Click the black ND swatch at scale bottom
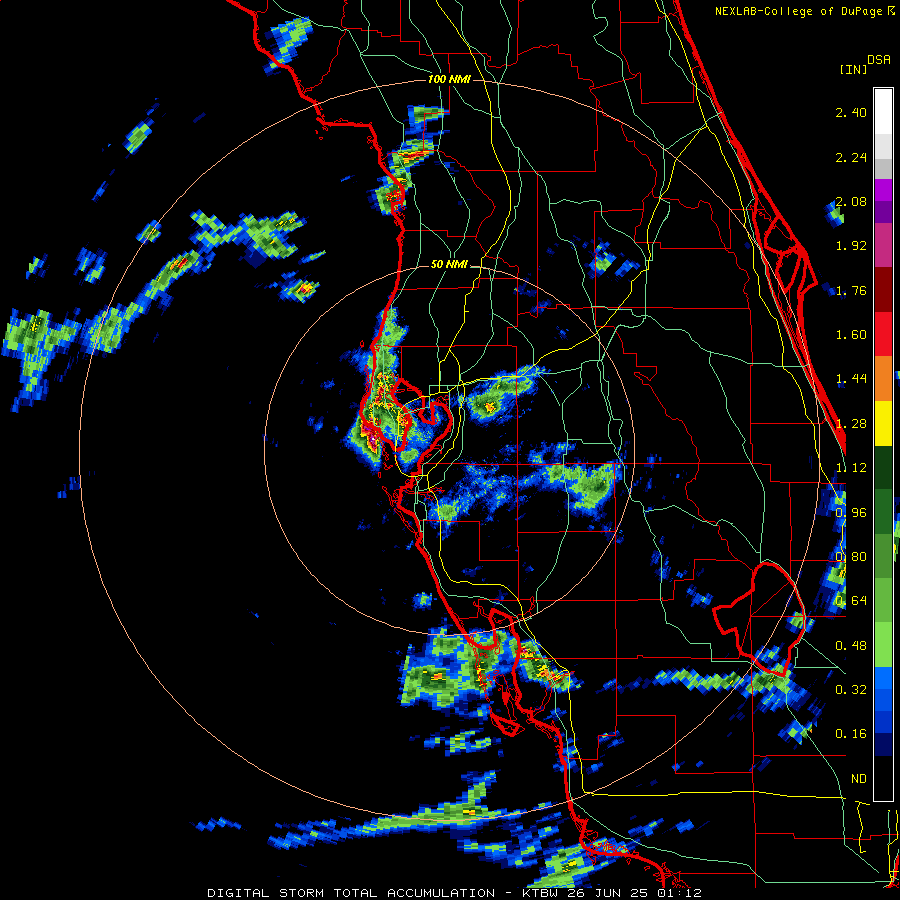The height and width of the screenshot is (900, 900). click(883, 778)
